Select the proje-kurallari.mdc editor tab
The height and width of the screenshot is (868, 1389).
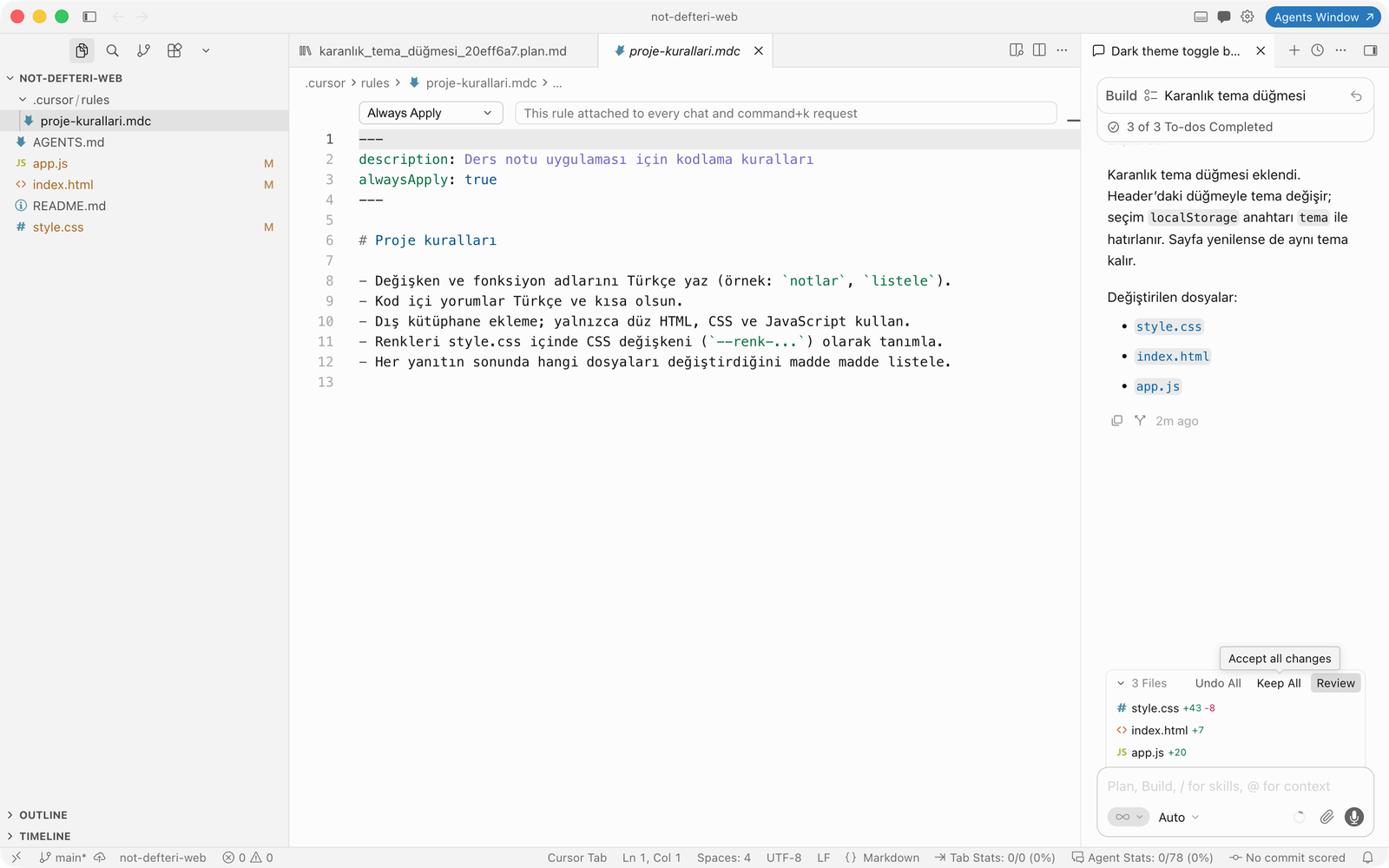pyautogui.click(x=685, y=51)
